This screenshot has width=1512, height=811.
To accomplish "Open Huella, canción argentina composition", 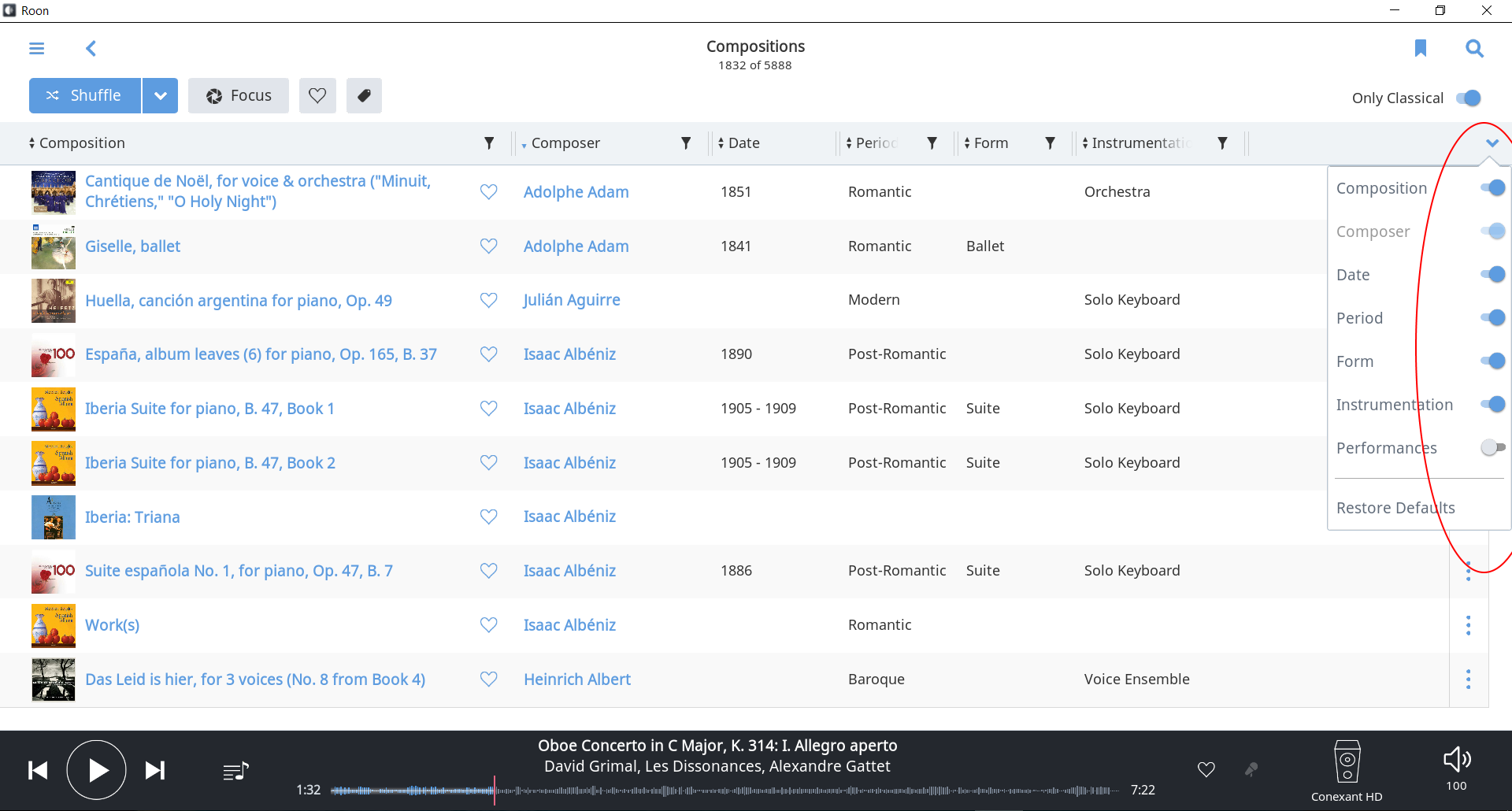I will coord(238,301).
